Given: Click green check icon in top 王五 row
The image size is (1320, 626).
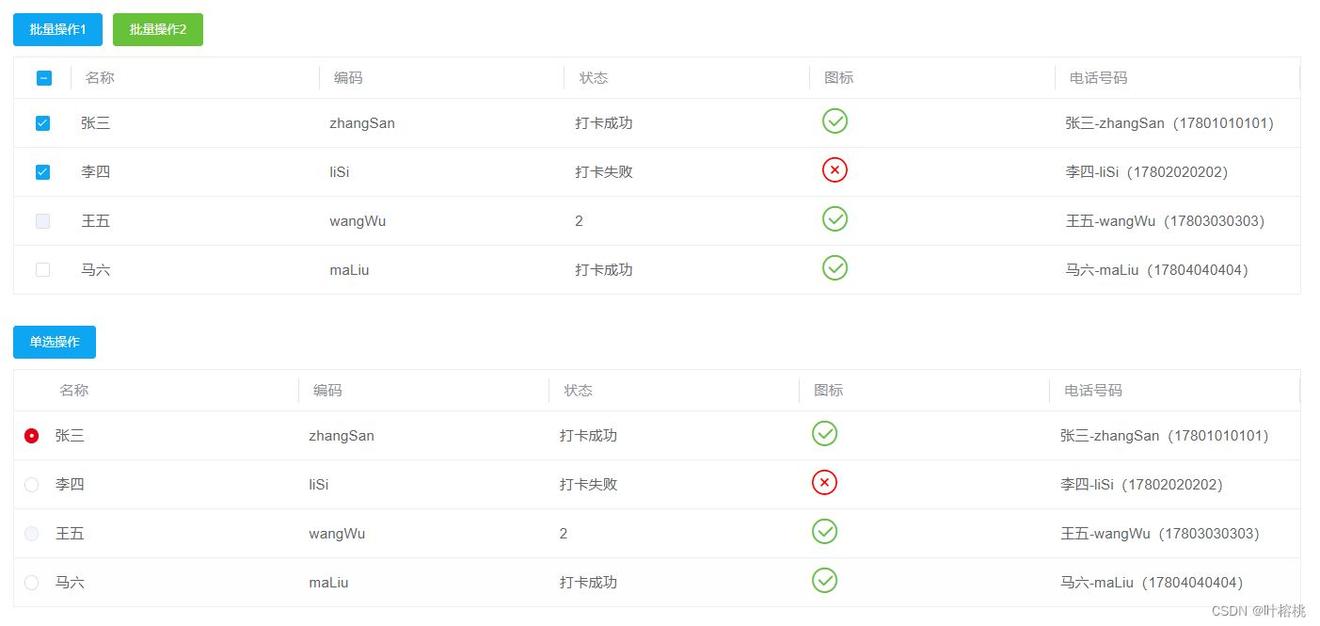Looking at the screenshot, I should pos(835,218).
